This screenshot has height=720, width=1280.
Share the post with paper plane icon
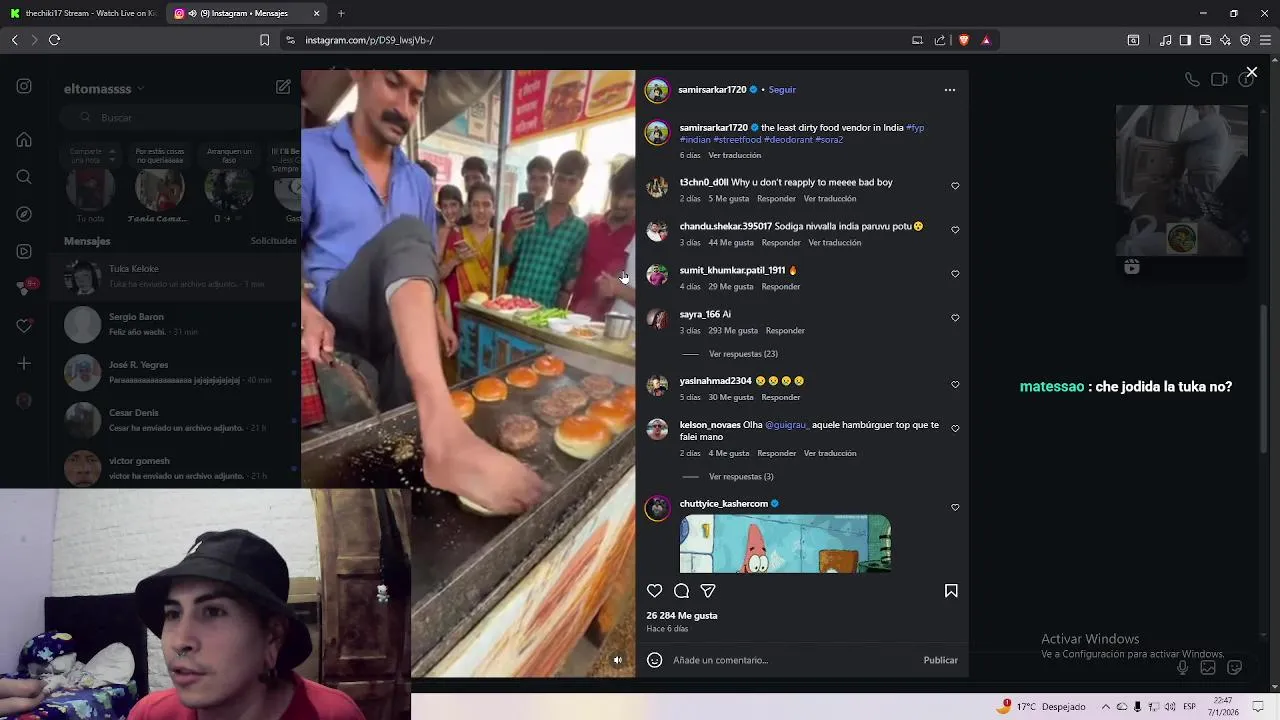point(708,591)
